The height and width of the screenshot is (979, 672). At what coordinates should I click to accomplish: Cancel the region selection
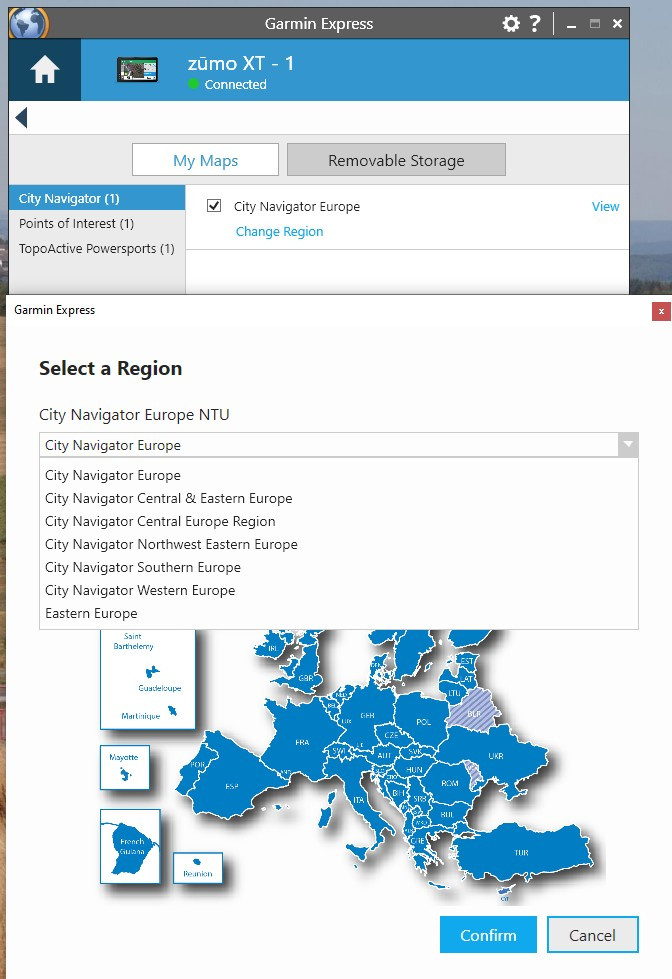[x=592, y=935]
